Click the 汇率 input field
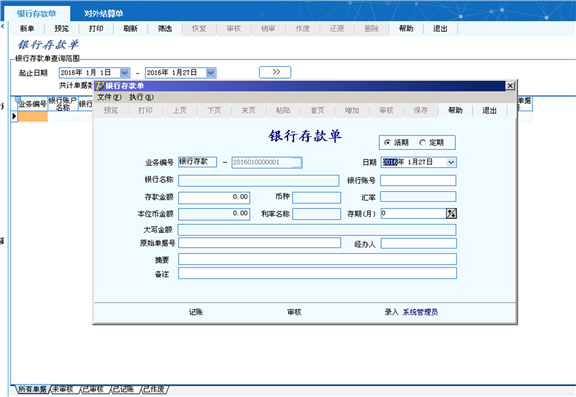This screenshot has width=576, height=397. pyautogui.click(x=418, y=197)
